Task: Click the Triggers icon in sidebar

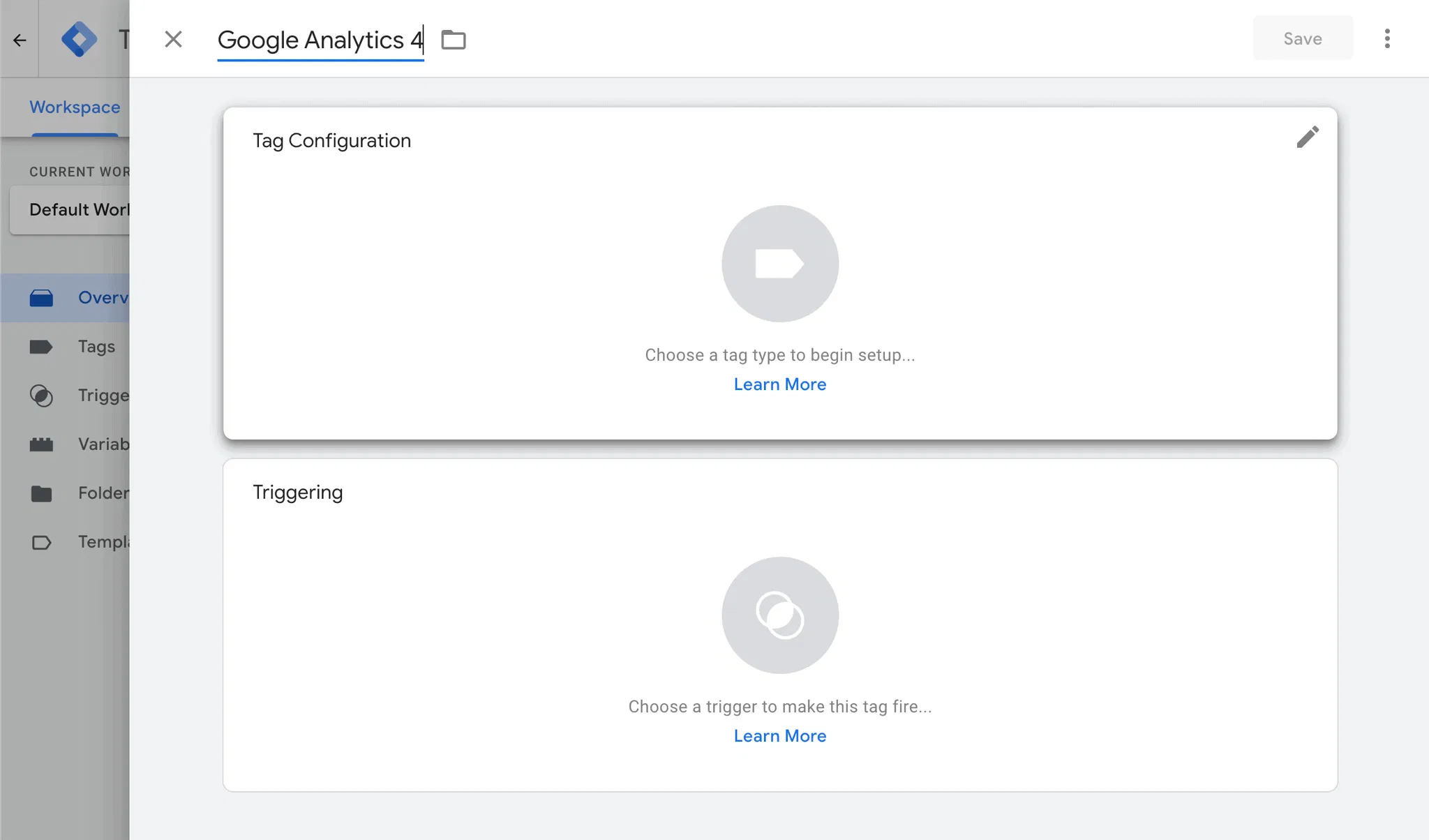Action: [41, 396]
